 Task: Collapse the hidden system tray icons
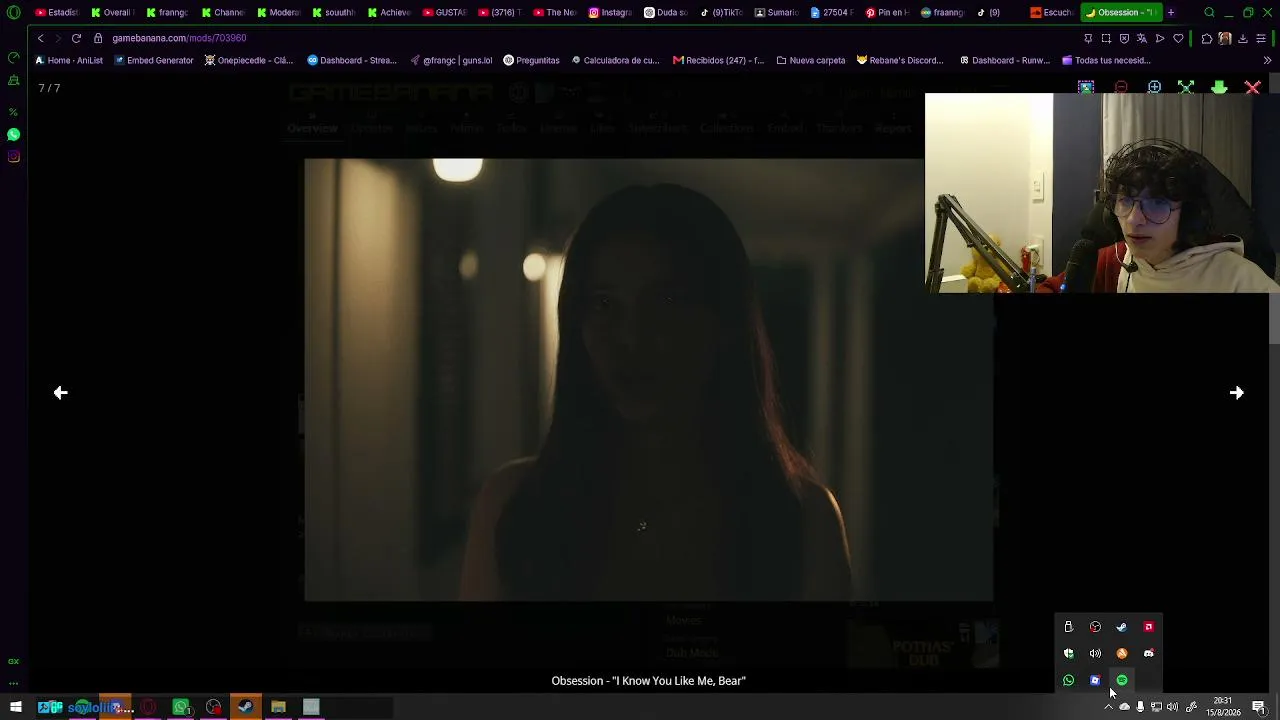tap(1108, 707)
